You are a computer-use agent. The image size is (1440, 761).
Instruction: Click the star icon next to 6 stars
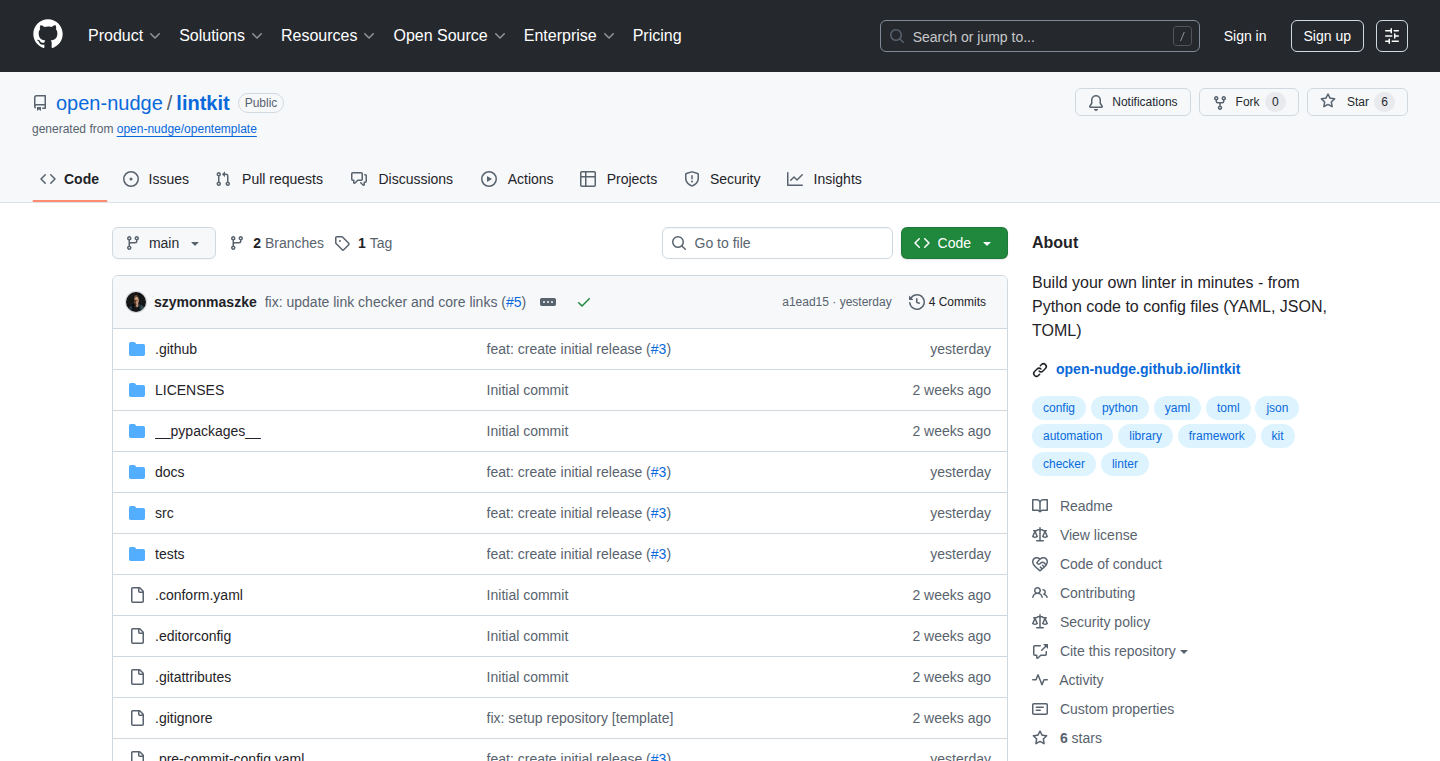[1040, 738]
